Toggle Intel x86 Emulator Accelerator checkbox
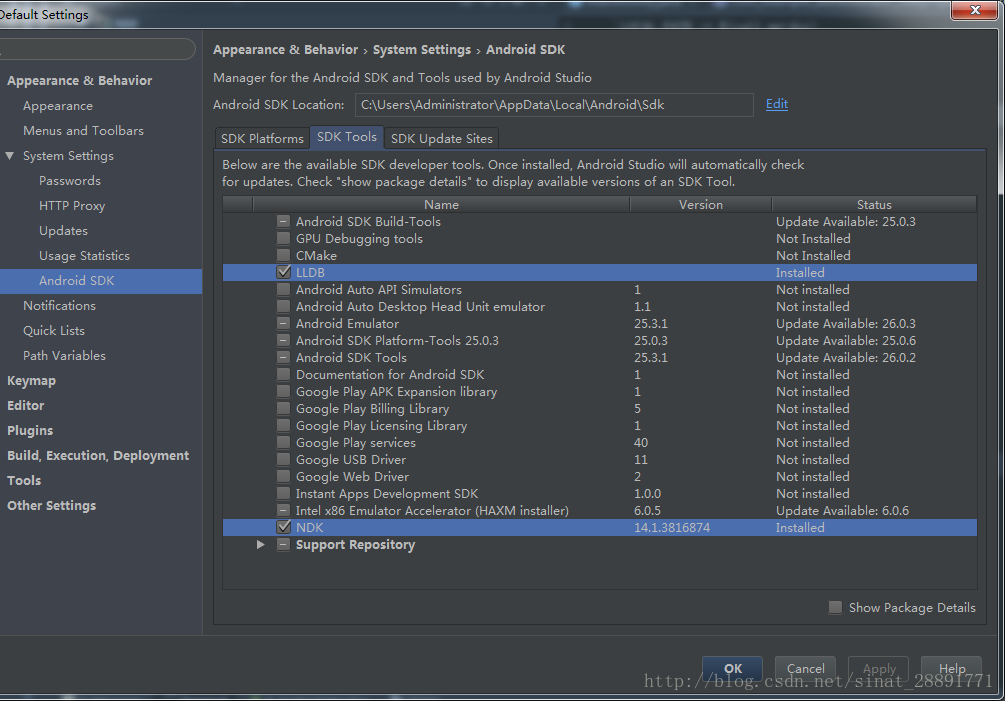Viewport: 1005px width, 701px height. [283, 510]
